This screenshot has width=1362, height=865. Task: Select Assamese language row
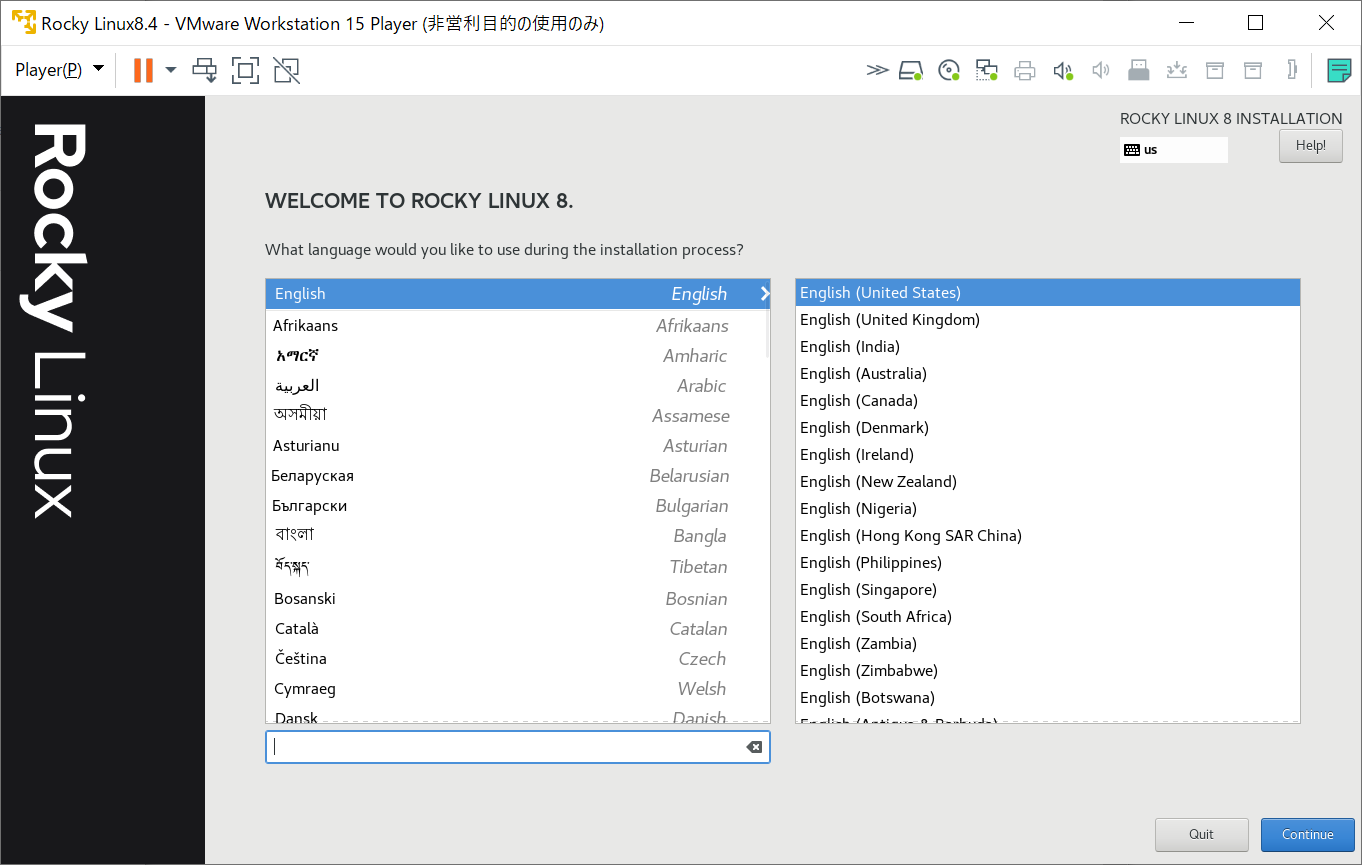coord(518,416)
